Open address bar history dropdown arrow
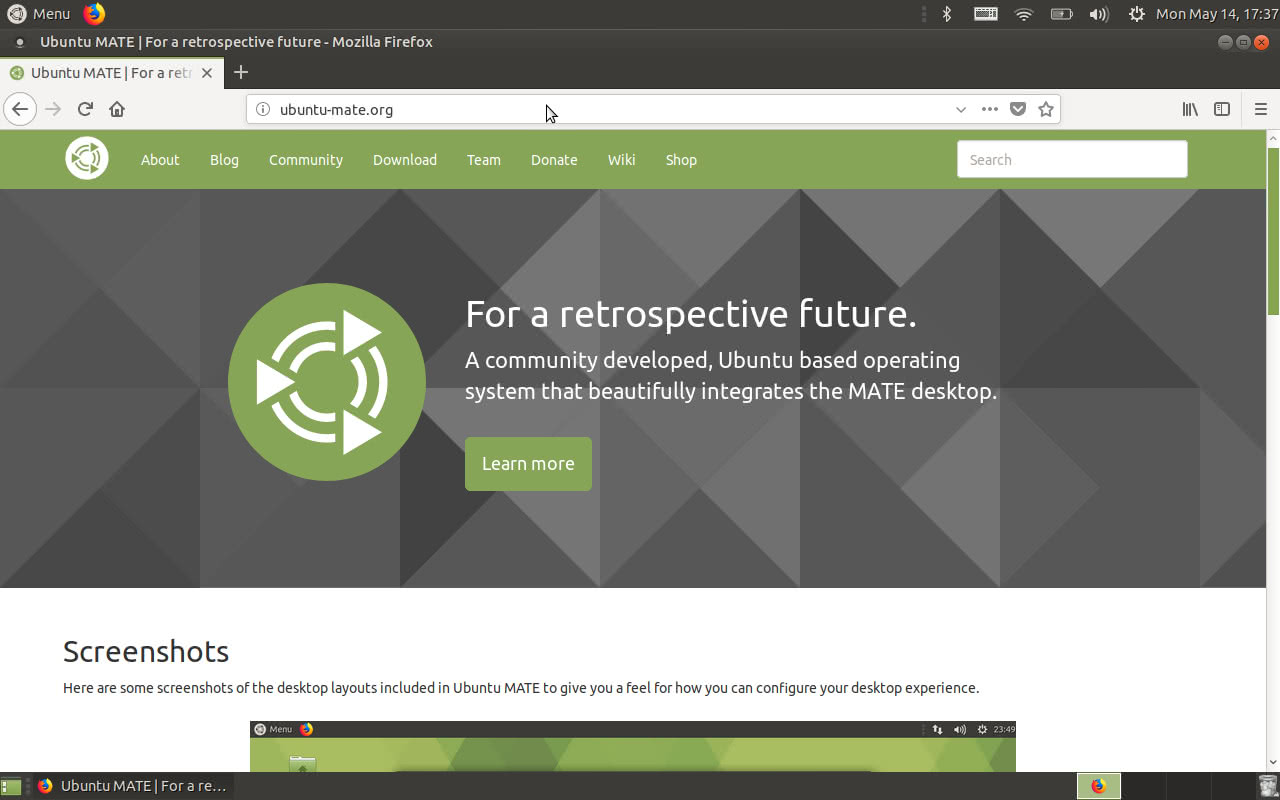1280x800 pixels. [961, 109]
